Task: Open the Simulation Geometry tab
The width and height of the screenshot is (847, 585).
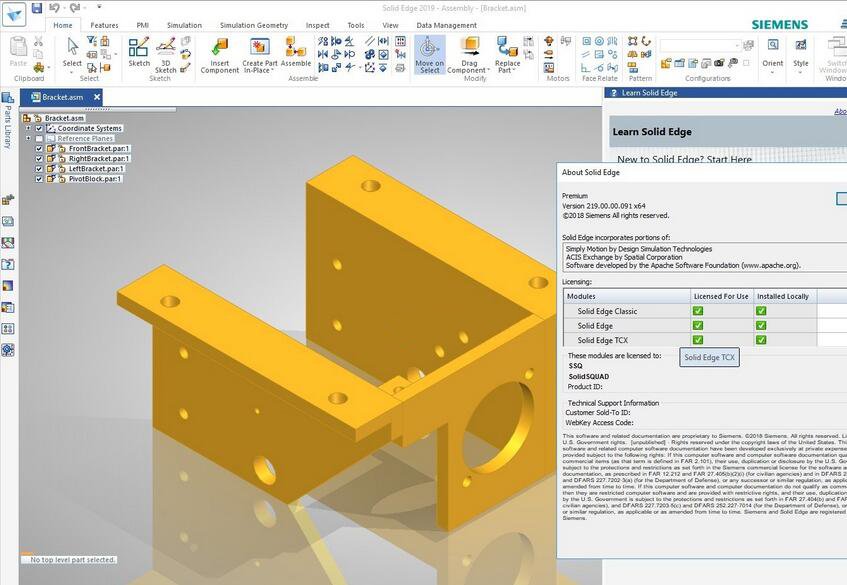Action: [x=254, y=25]
